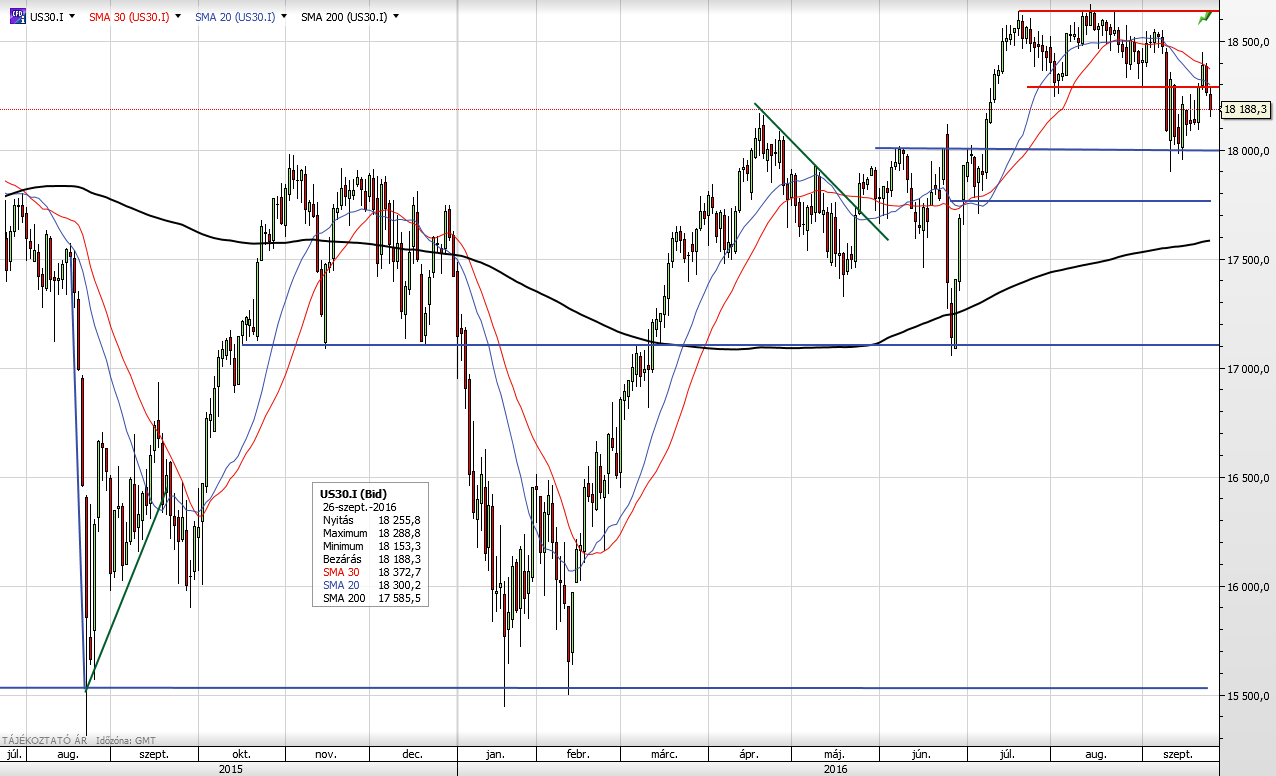This screenshot has height=776, width=1276.
Task: Click the green lightning trade icon
Action: (x=1205, y=17)
